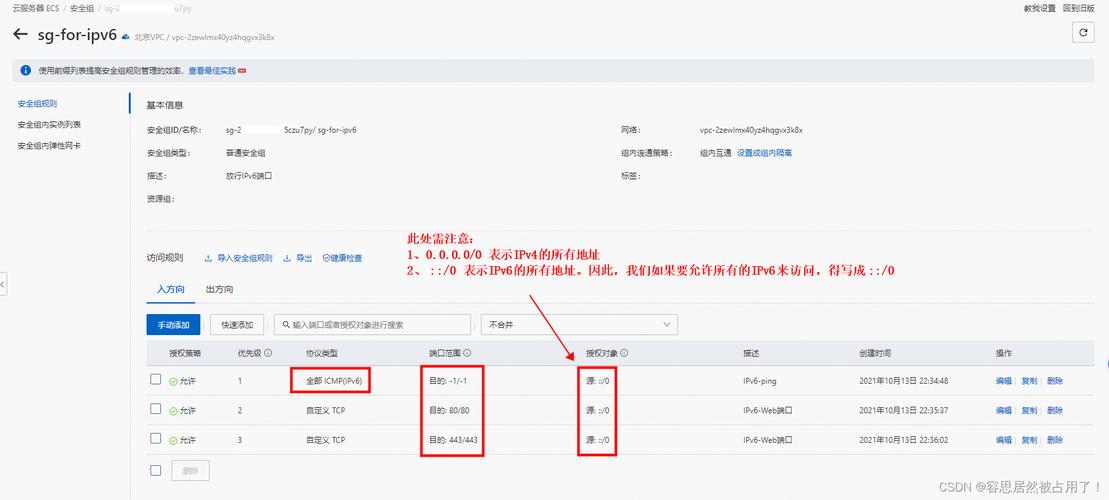Click the 导出 link

point(304,259)
